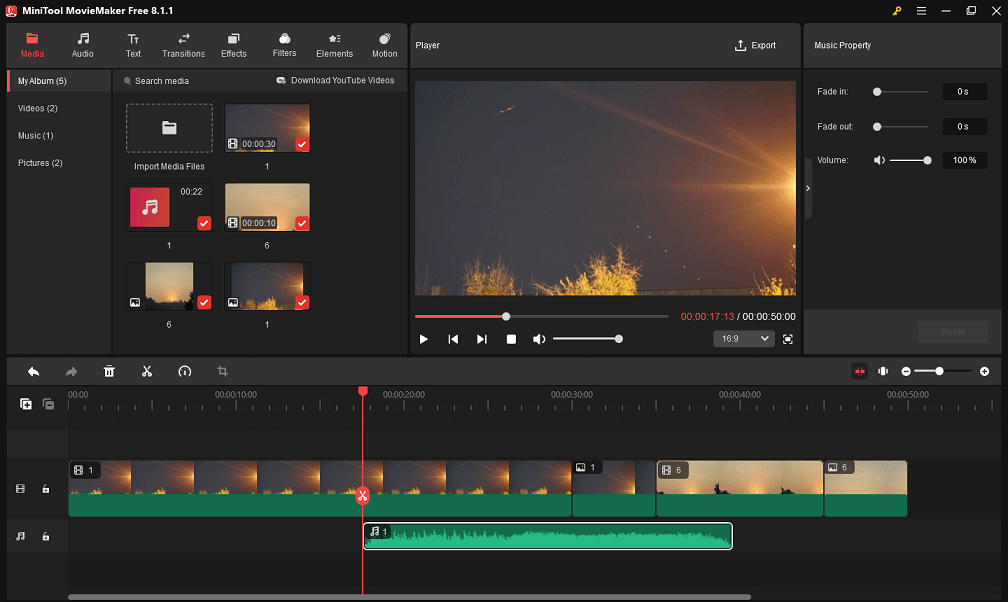Click the Fade in slider handle
Screen dimensions: 1008x602
coord(877,92)
